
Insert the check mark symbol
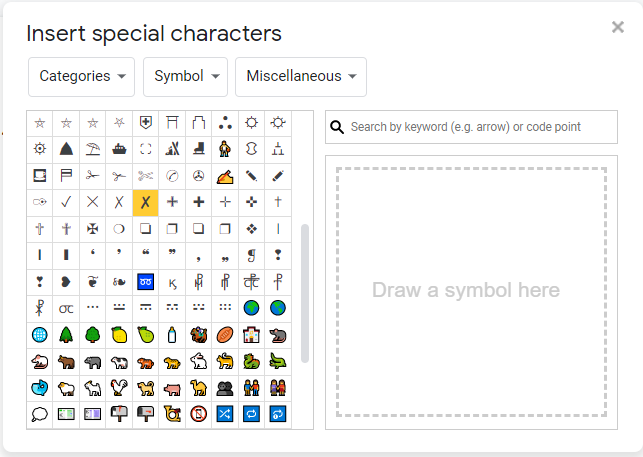(x=66, y=202)
